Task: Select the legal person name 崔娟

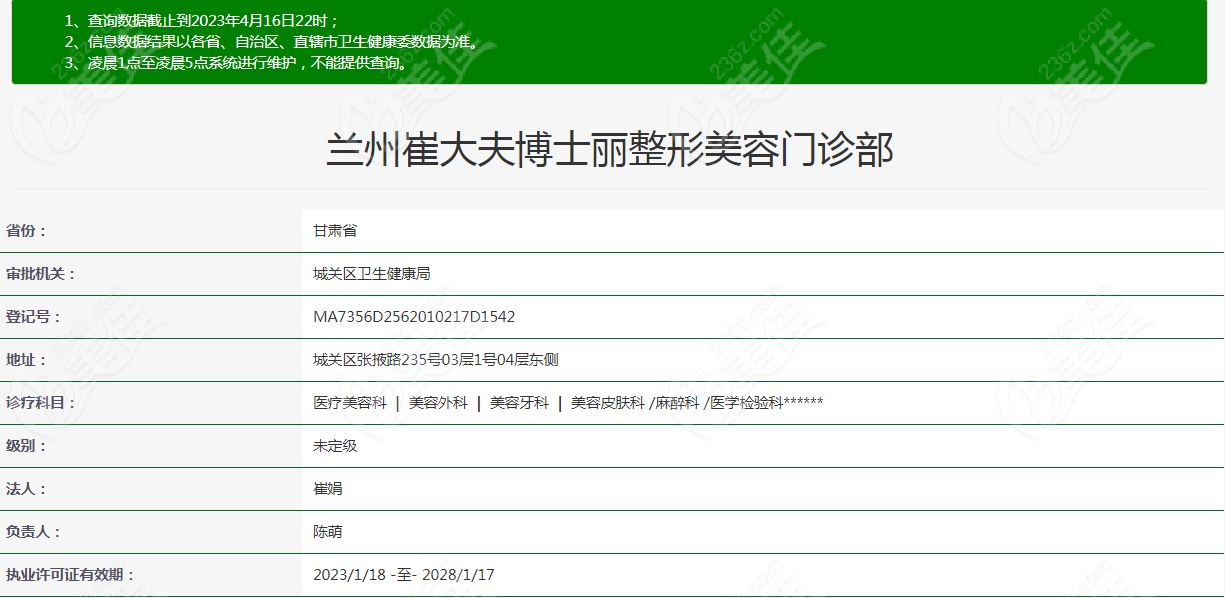Action: tap(328, 489)
